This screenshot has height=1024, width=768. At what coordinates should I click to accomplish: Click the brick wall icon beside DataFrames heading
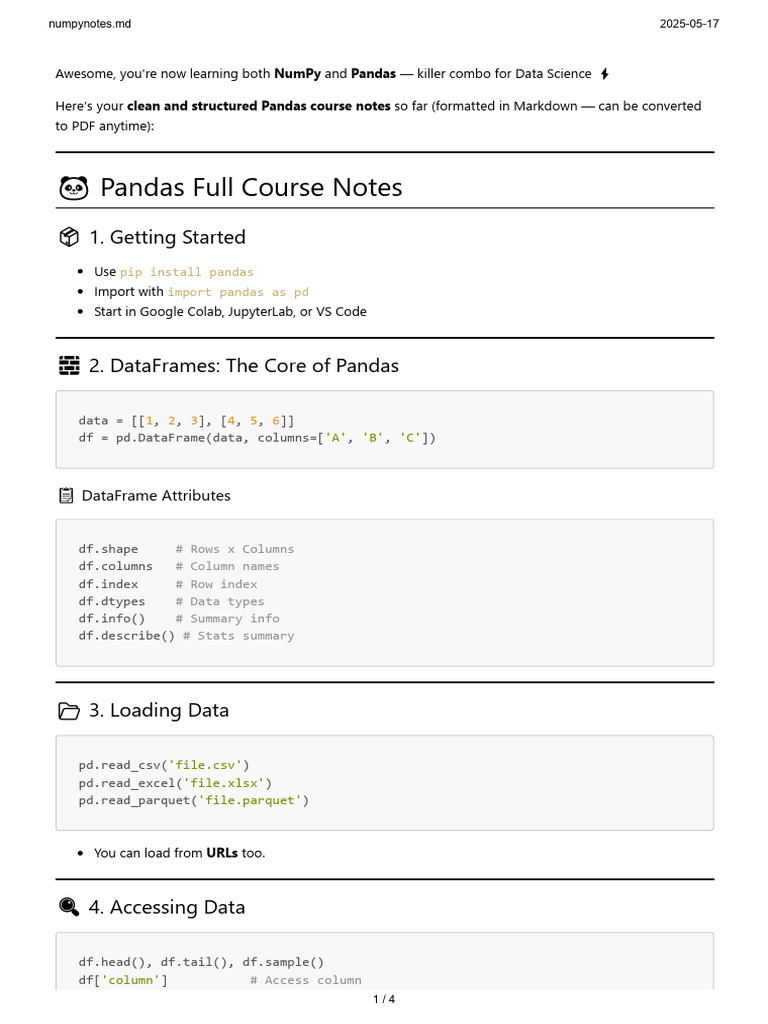click(x=69, y=366)
